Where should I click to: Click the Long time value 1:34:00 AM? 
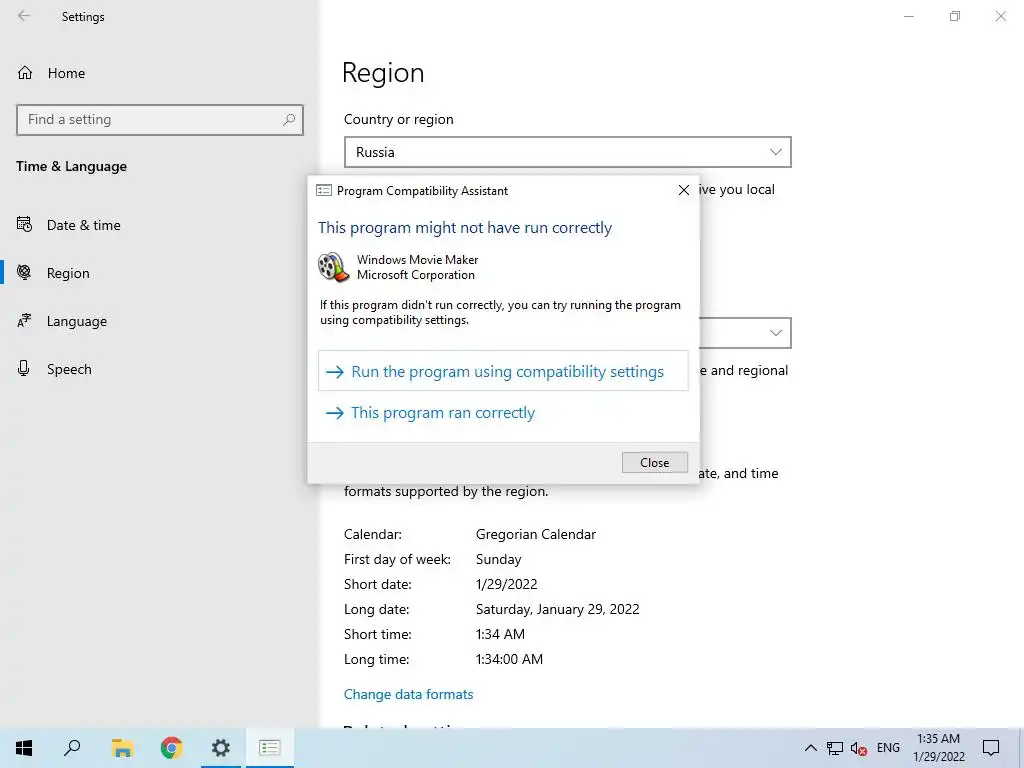click(x=509, y=659)
